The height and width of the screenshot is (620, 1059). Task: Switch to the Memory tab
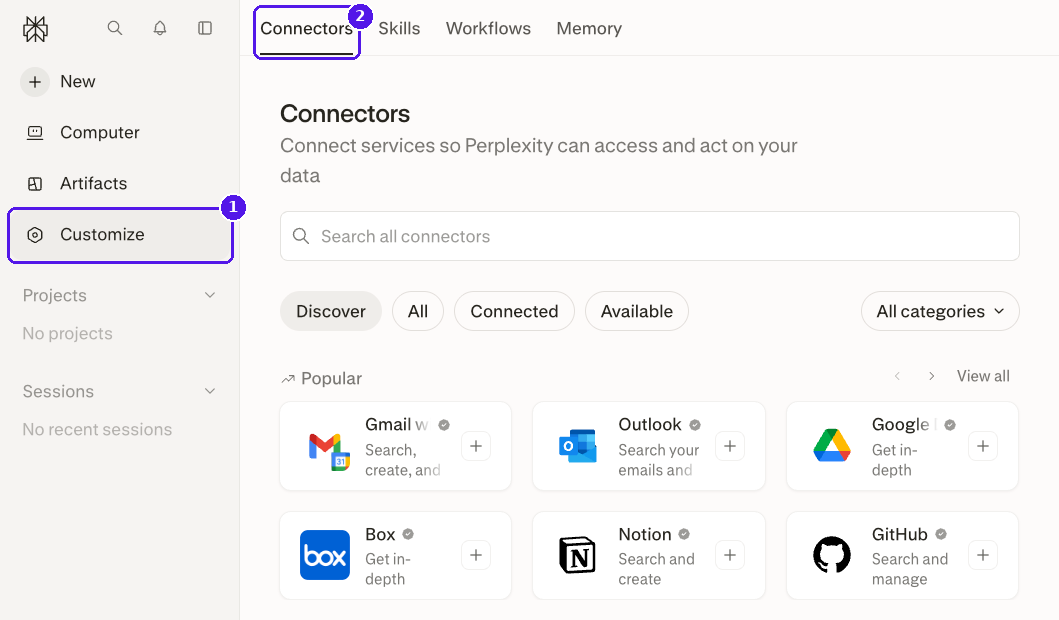[589, 28]
